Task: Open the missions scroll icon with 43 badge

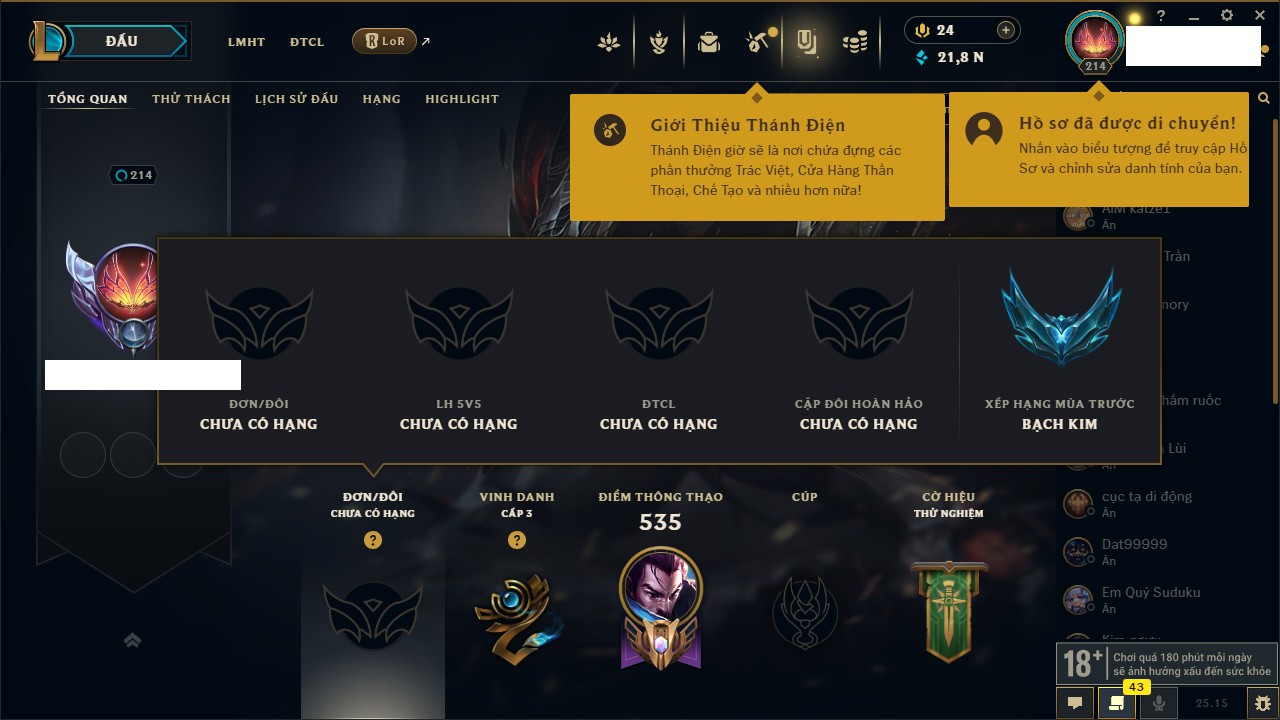Action: [1116, 703]
